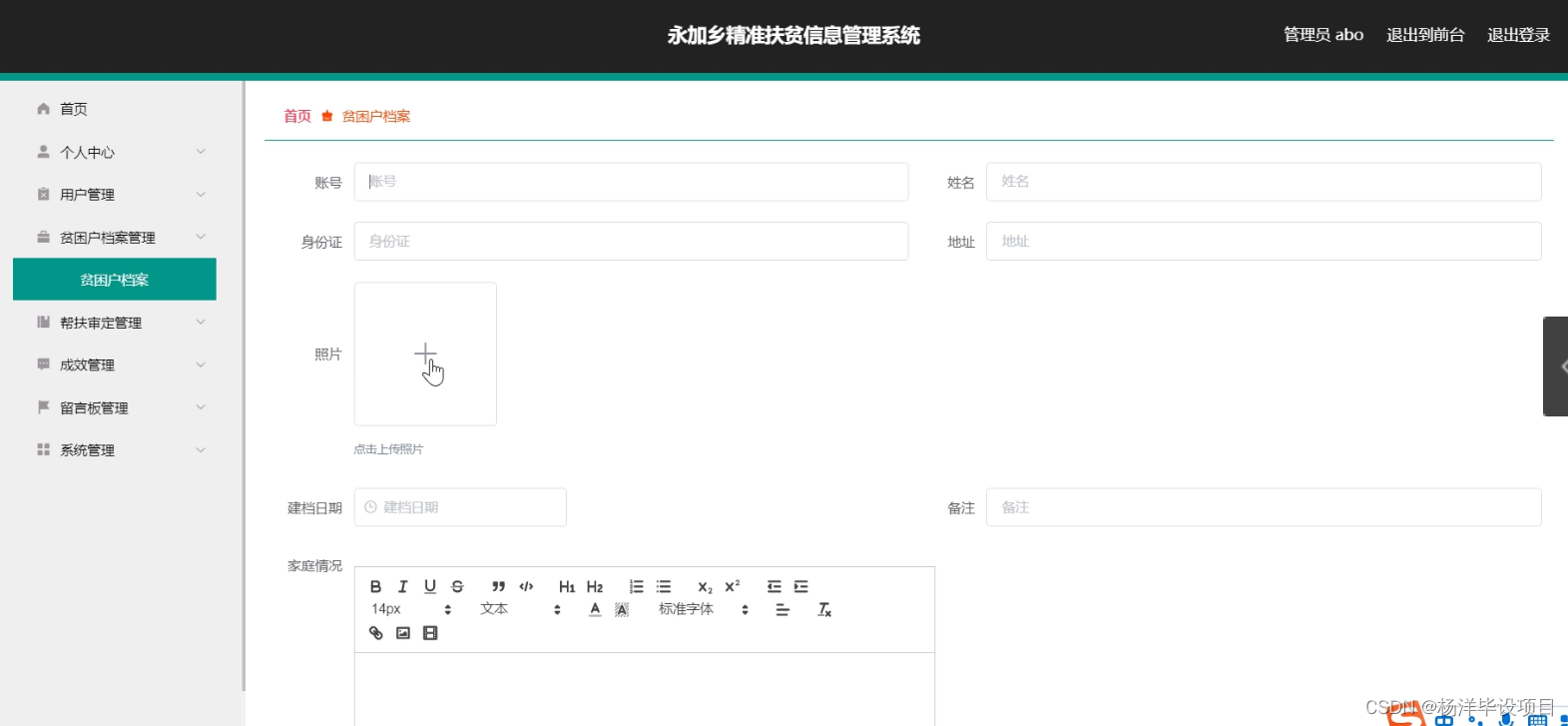The height and width of the screenshot is (726, 1568).
Task: Create an ordered numbered list
Action: pos(636,586)
